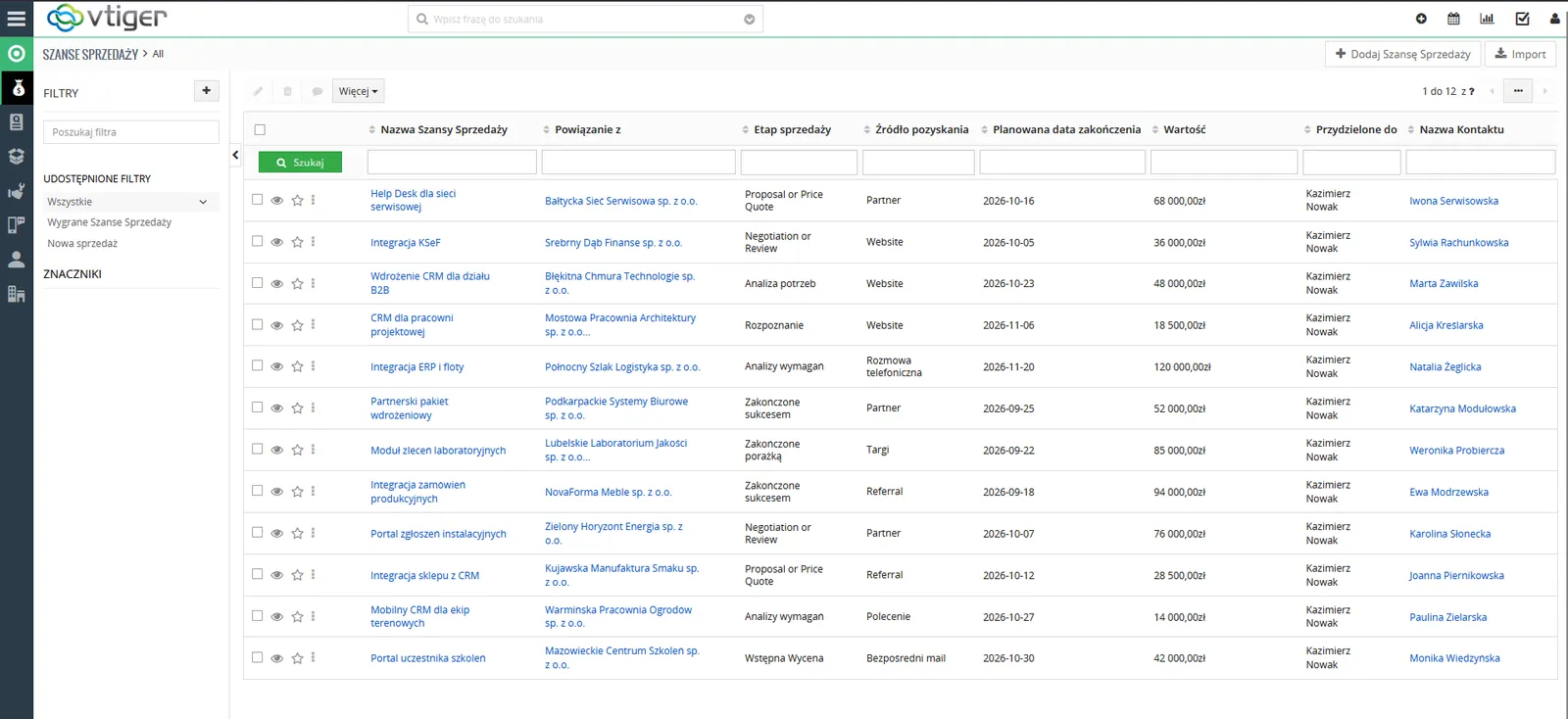Screen dimensions: 1568x719
Task: Click the SZANSE SPRZEDAŻY breadcrumb
Action: coord(90,54)
